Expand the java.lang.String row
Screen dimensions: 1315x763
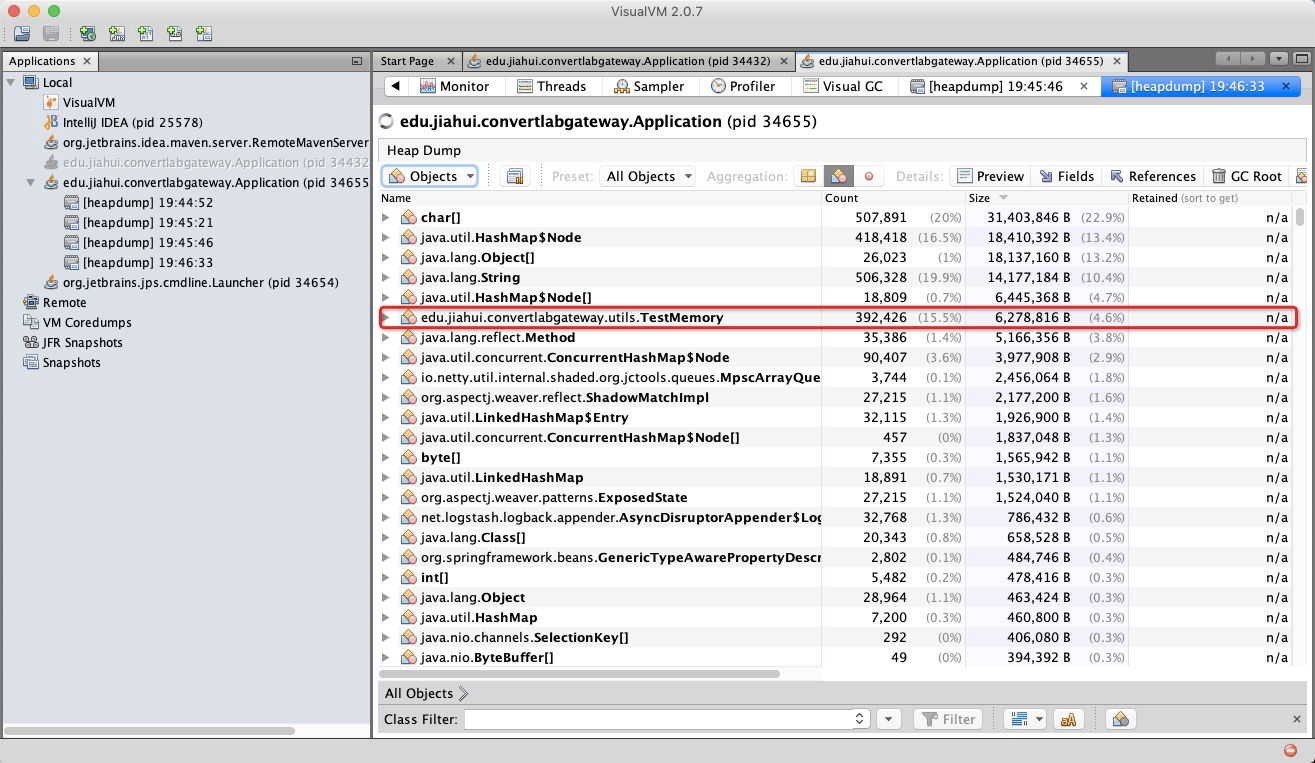386,277
